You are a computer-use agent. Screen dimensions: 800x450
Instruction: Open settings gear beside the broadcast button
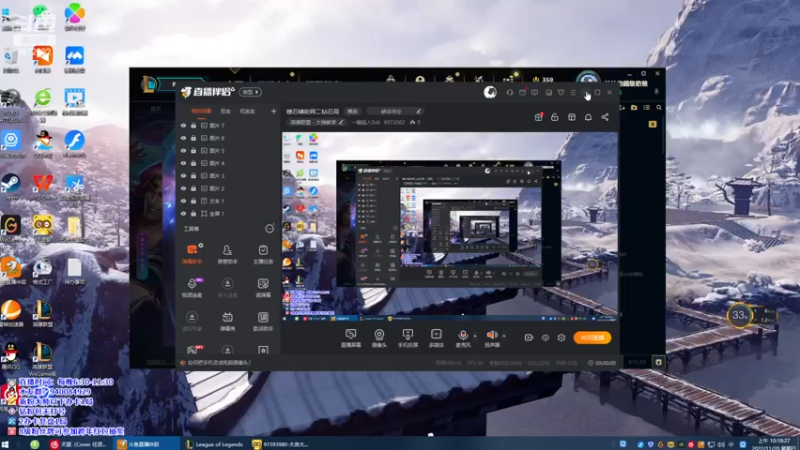561,338
